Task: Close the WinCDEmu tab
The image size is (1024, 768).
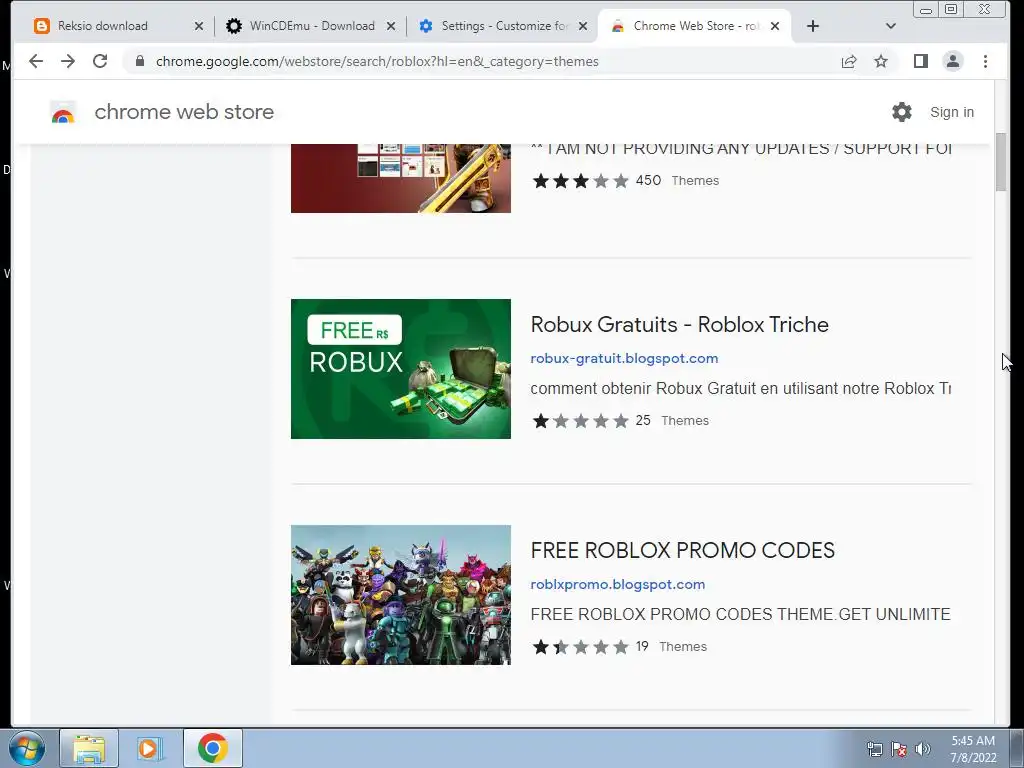Action: coord(391,26)
